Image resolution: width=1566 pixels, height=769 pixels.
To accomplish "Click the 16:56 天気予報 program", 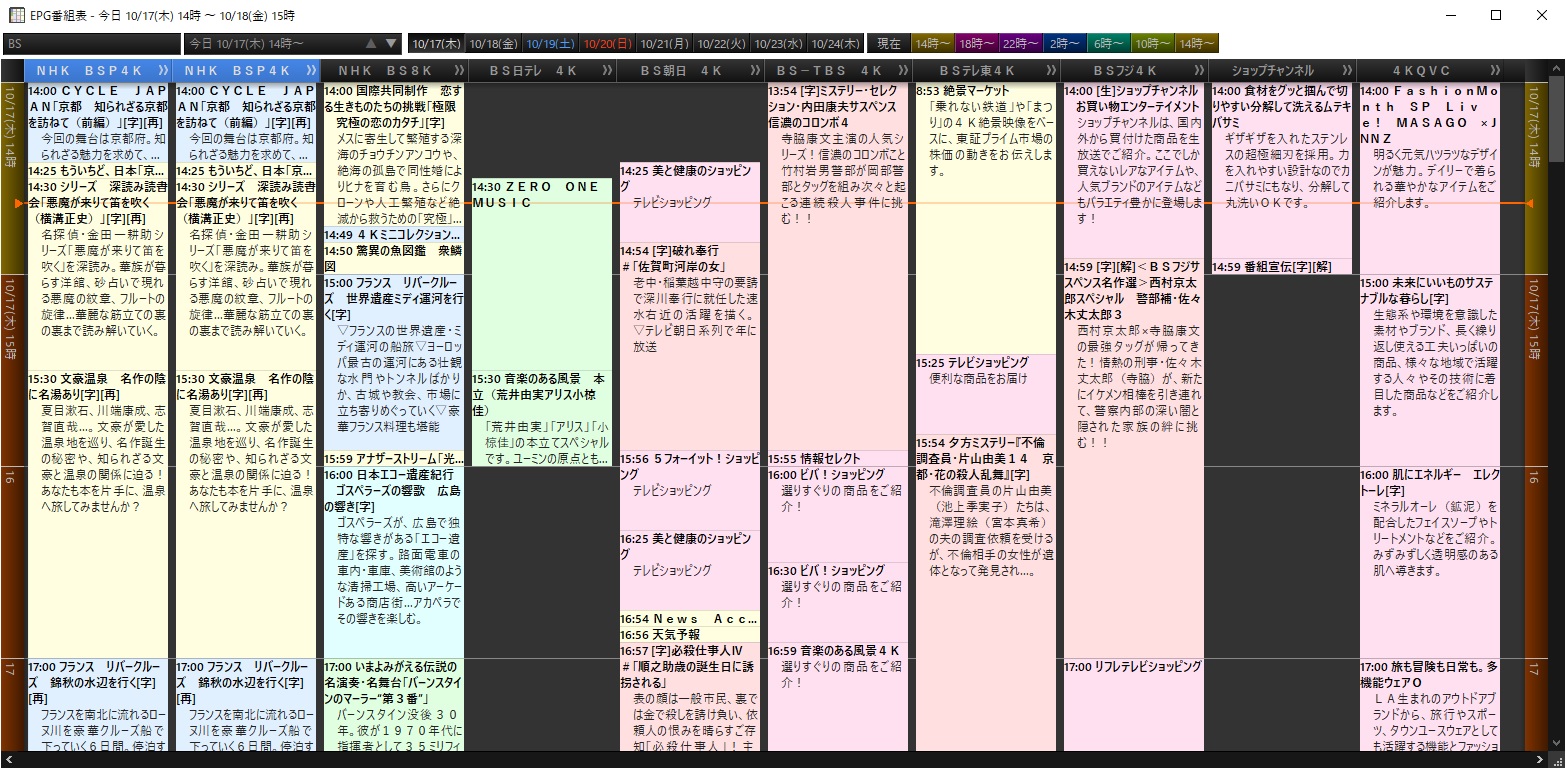I will coord(689,635).
